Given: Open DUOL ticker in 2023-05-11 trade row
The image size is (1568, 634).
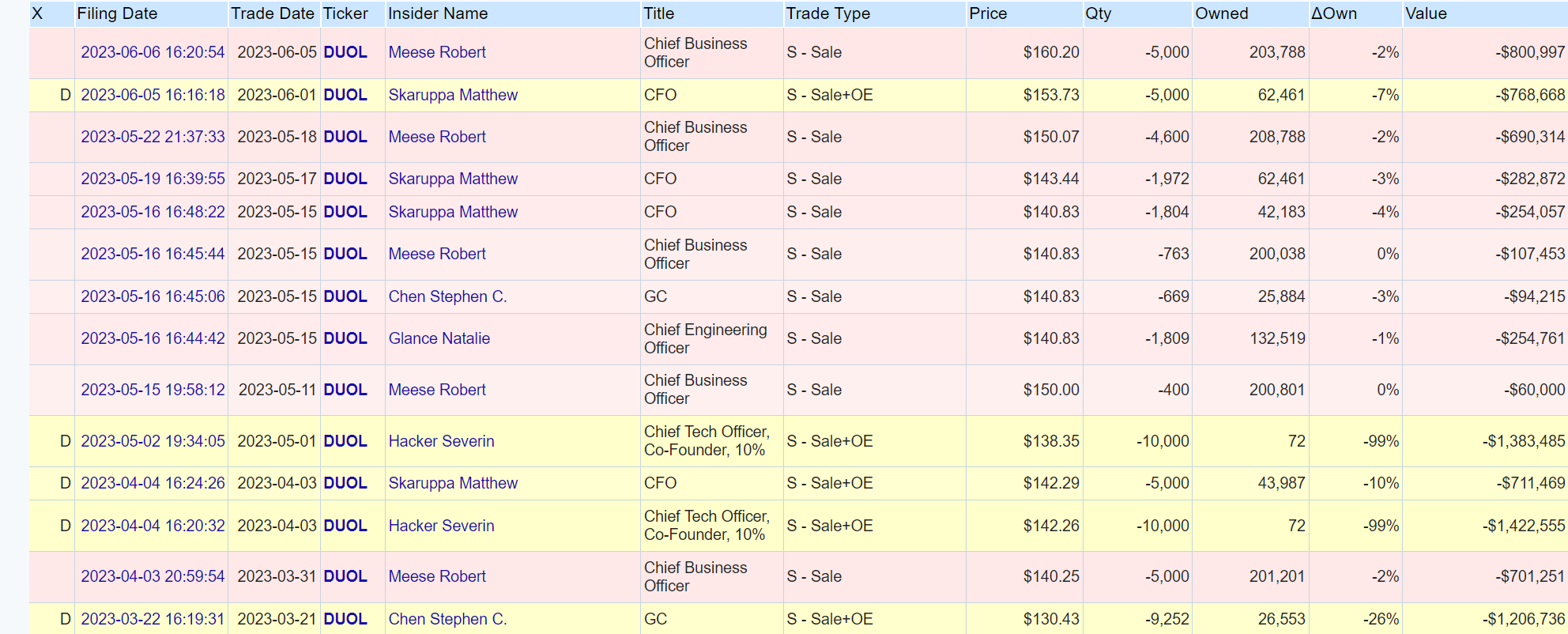Looking at the screenshot, I should (345, 390).
